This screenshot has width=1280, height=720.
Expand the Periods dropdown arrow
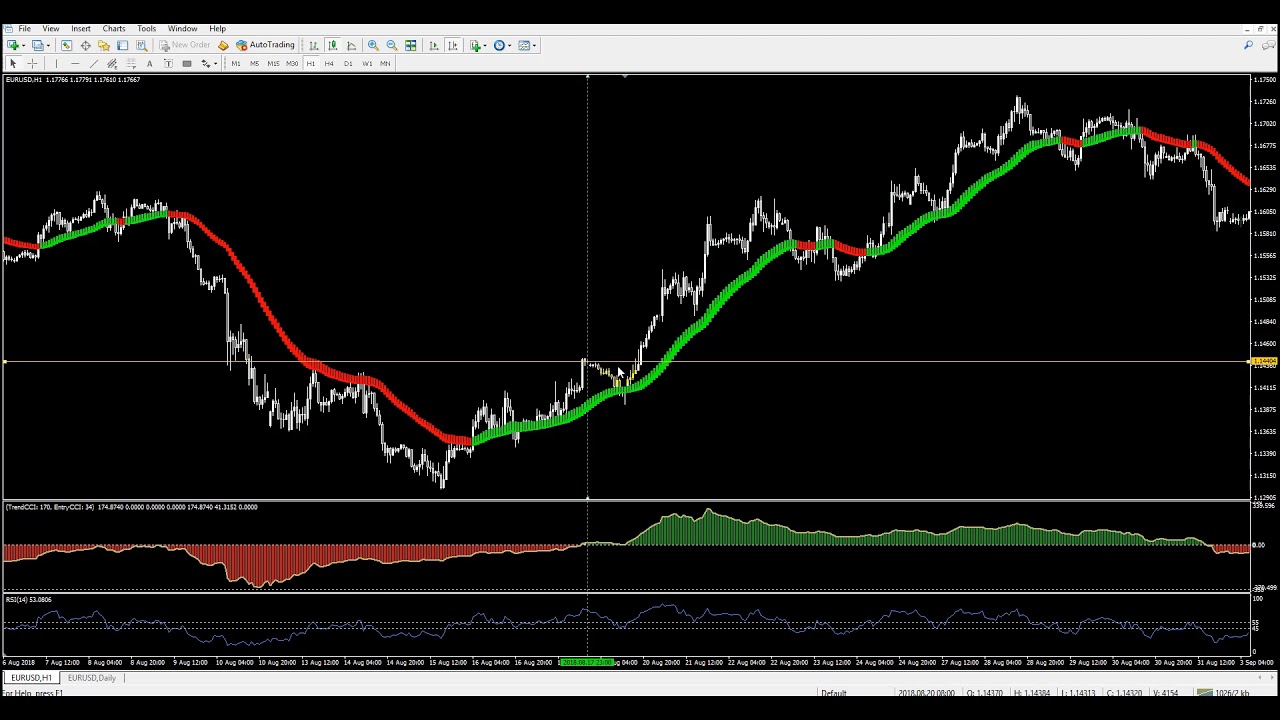[510, 45]
